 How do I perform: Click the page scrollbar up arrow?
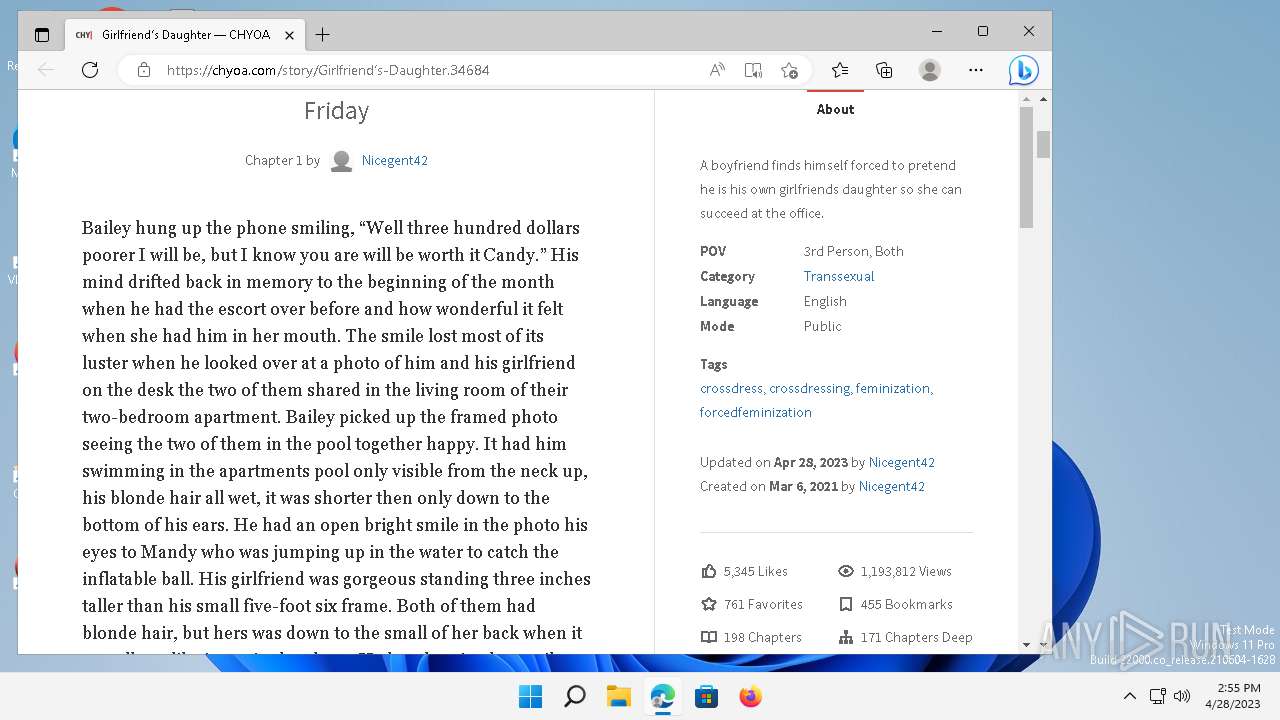pos(1044,99)
